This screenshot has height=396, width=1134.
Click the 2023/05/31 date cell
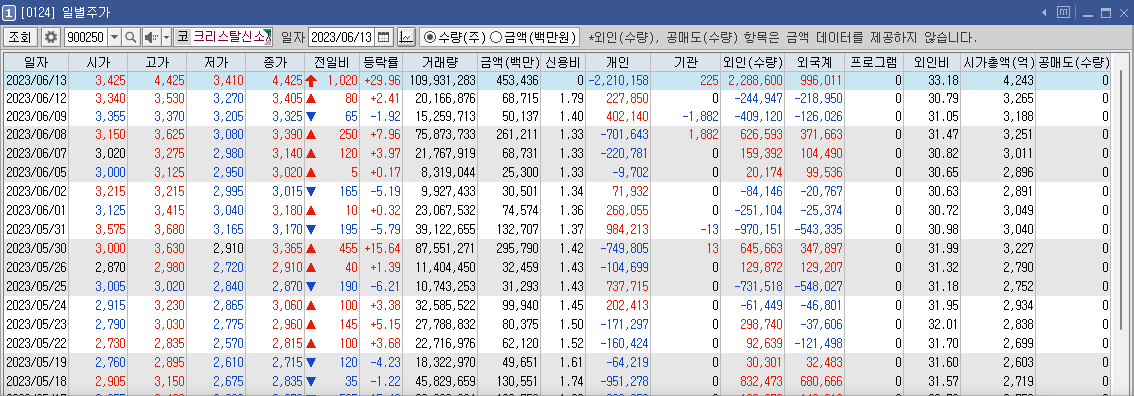(36, 229)
